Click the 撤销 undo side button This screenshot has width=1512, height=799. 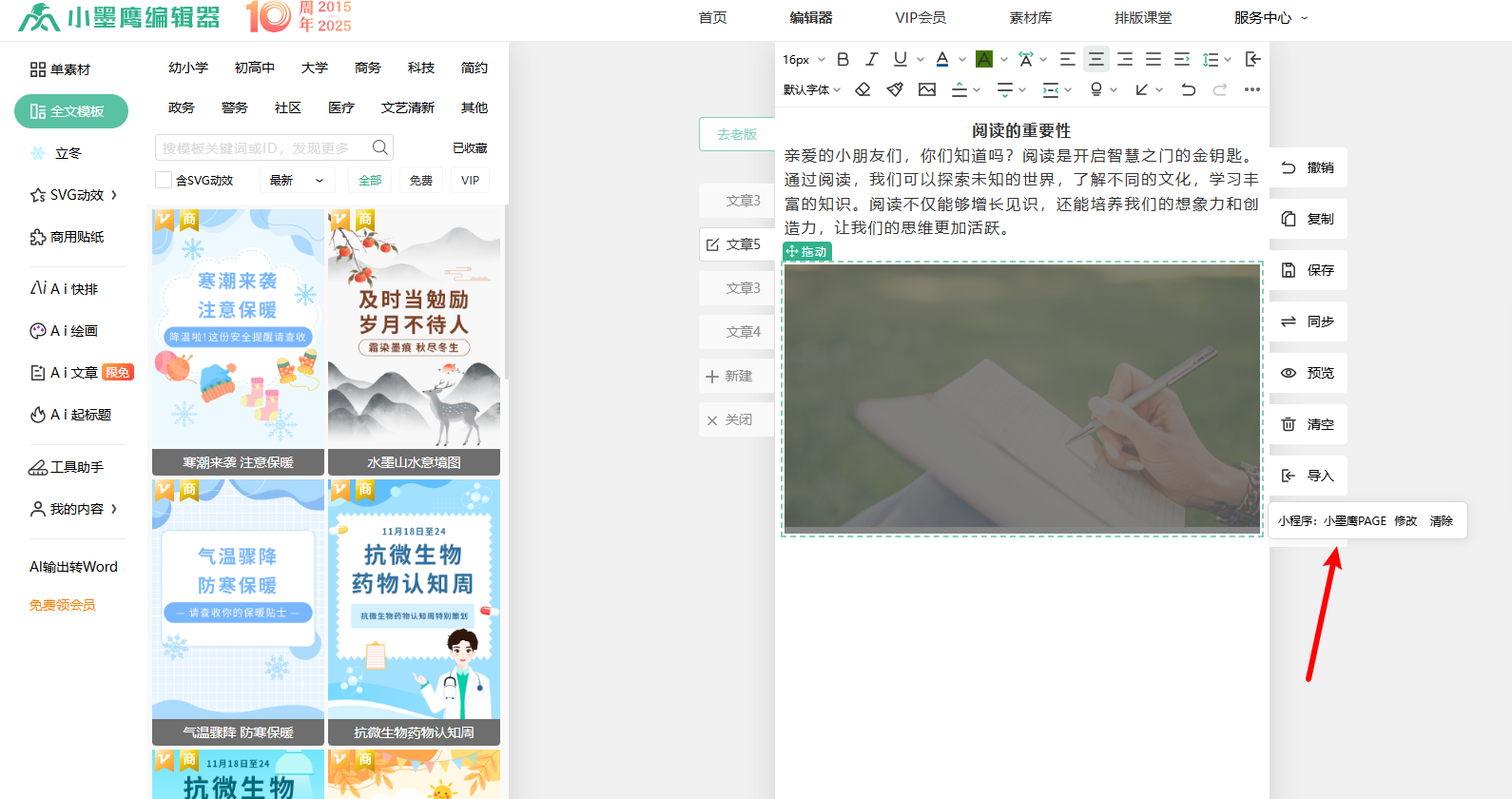[1308, 167]
